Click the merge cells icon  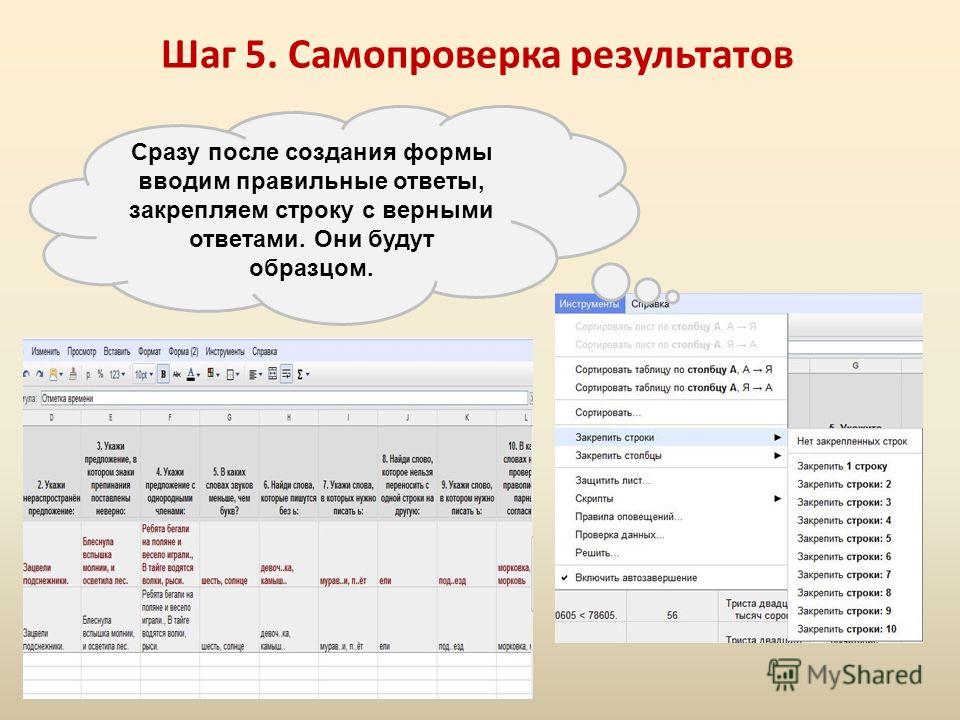272,374
